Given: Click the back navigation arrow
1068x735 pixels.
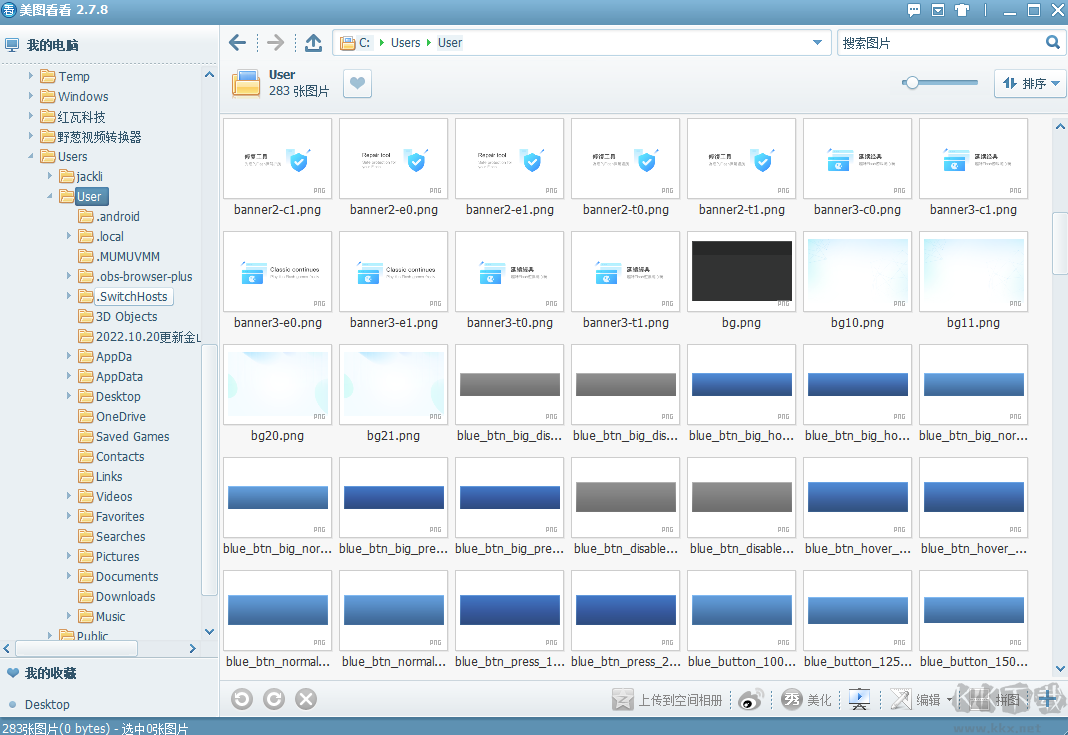Looking at the screenshot, I should [x=237, y=43].
